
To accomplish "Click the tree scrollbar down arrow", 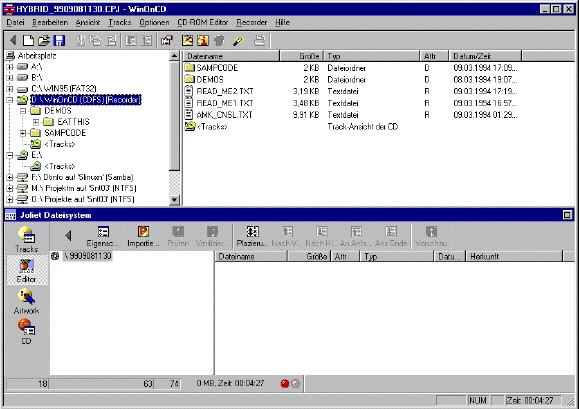I will pos(174,200).
